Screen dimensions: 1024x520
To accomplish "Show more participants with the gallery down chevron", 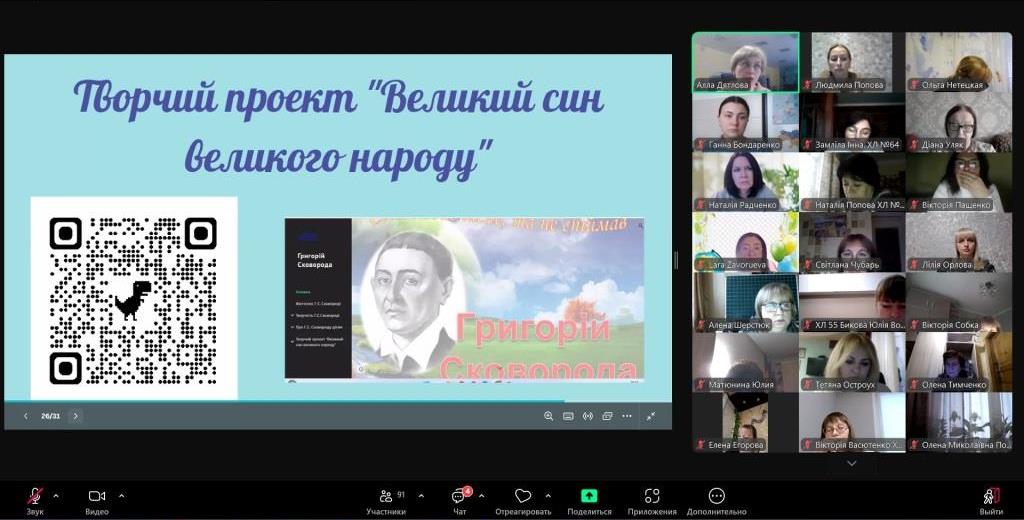I will [x=852, y=463].
